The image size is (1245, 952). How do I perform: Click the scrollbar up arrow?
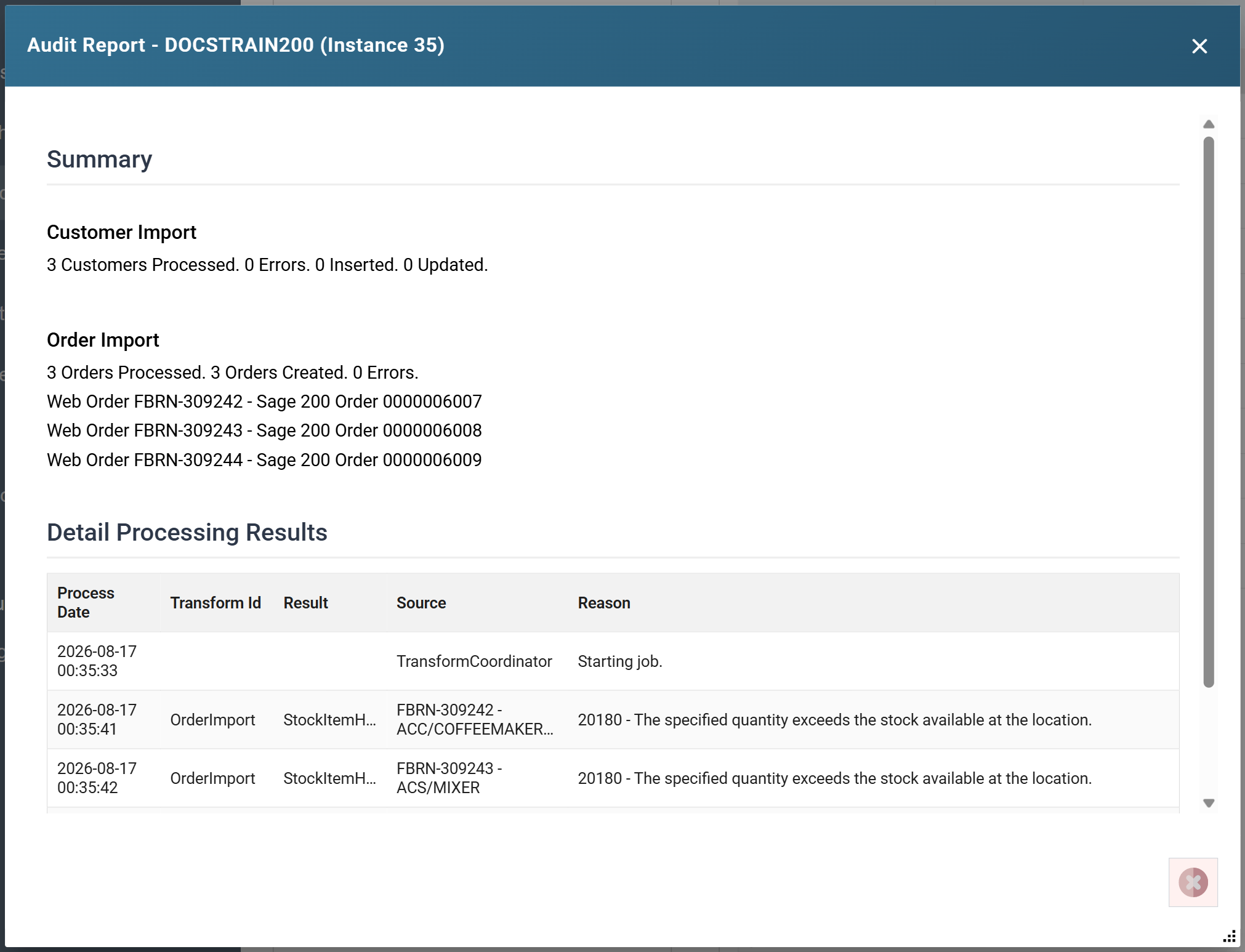(x=1209, y=124)
